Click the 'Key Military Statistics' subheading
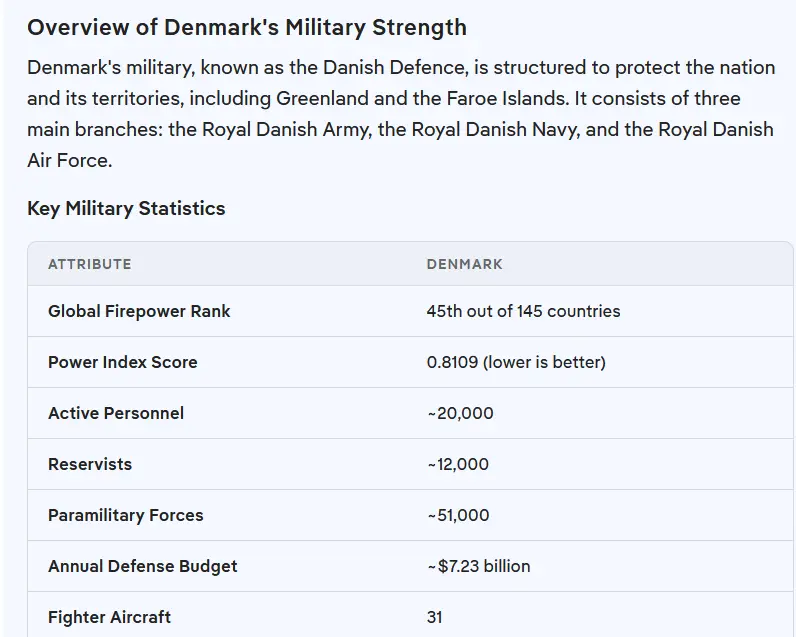 [126, 208]
